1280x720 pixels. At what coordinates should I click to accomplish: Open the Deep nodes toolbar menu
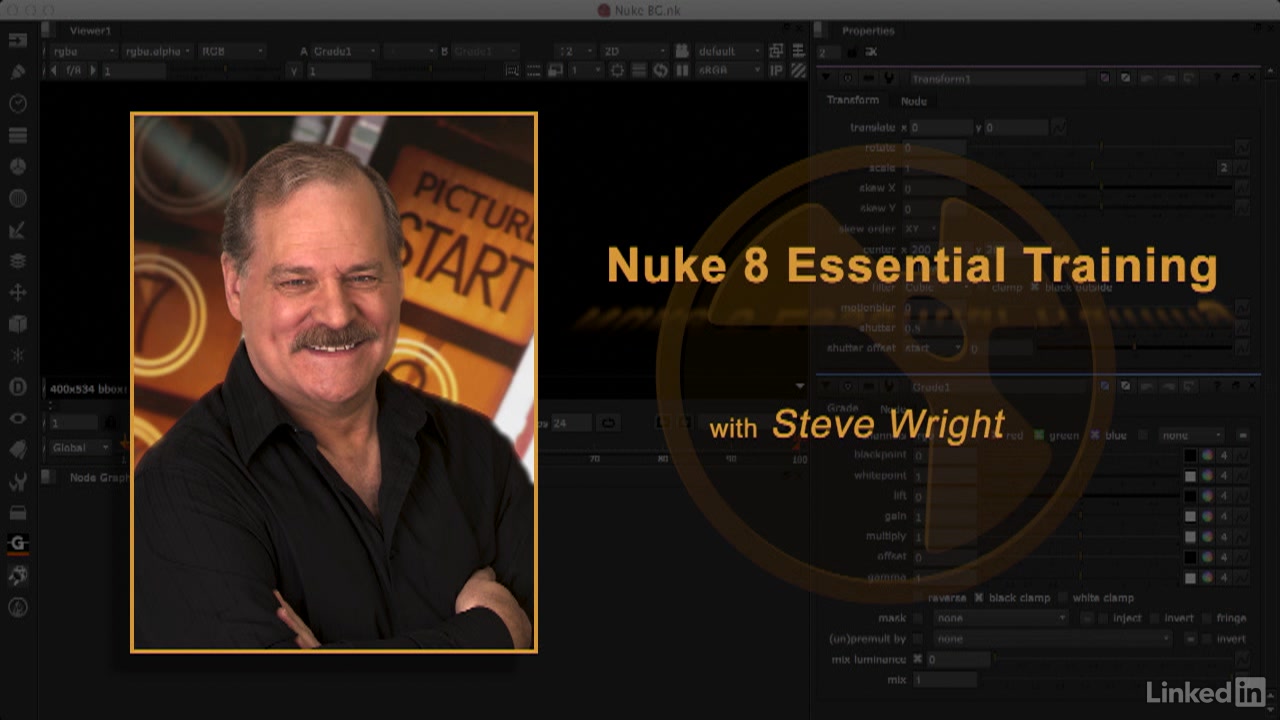(x=18, y=387)
